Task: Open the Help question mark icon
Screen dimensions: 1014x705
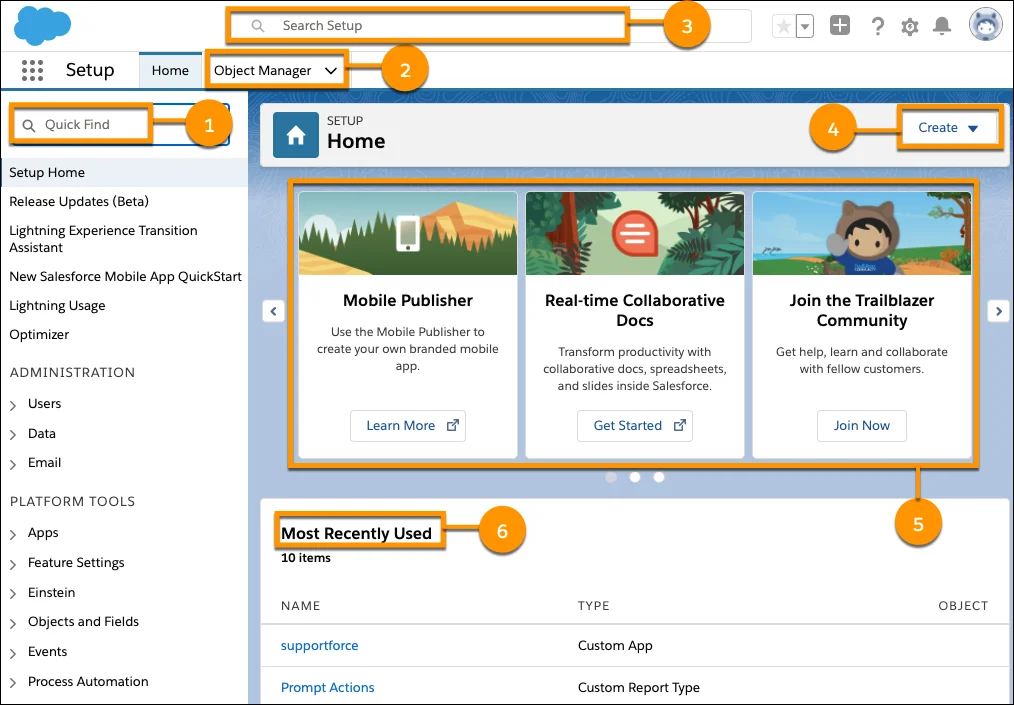Action: [877, 27]
